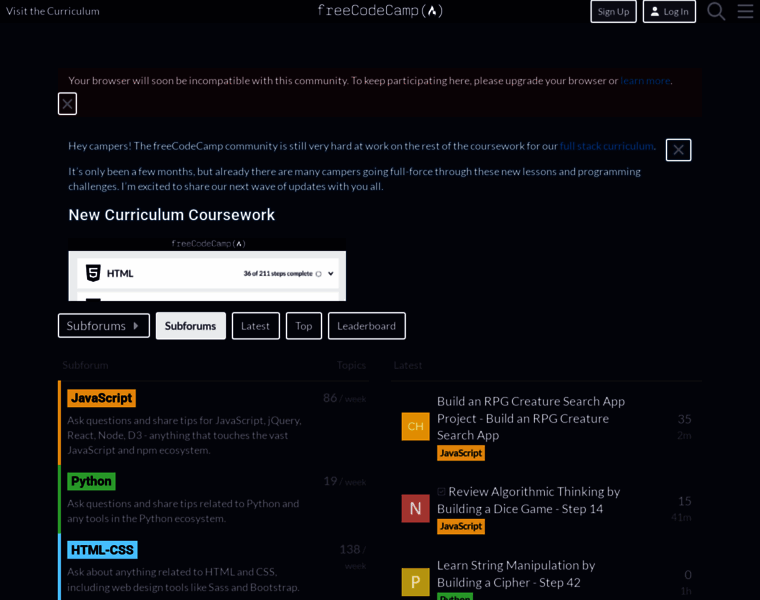
Task: Click the freeCodeCamp logo in header
Action: pos(380,11)
